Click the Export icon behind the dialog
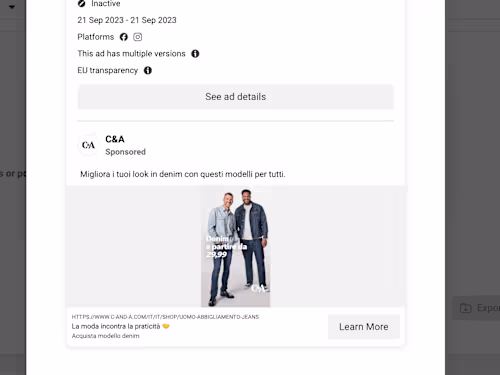 click(x=466, y=308)
